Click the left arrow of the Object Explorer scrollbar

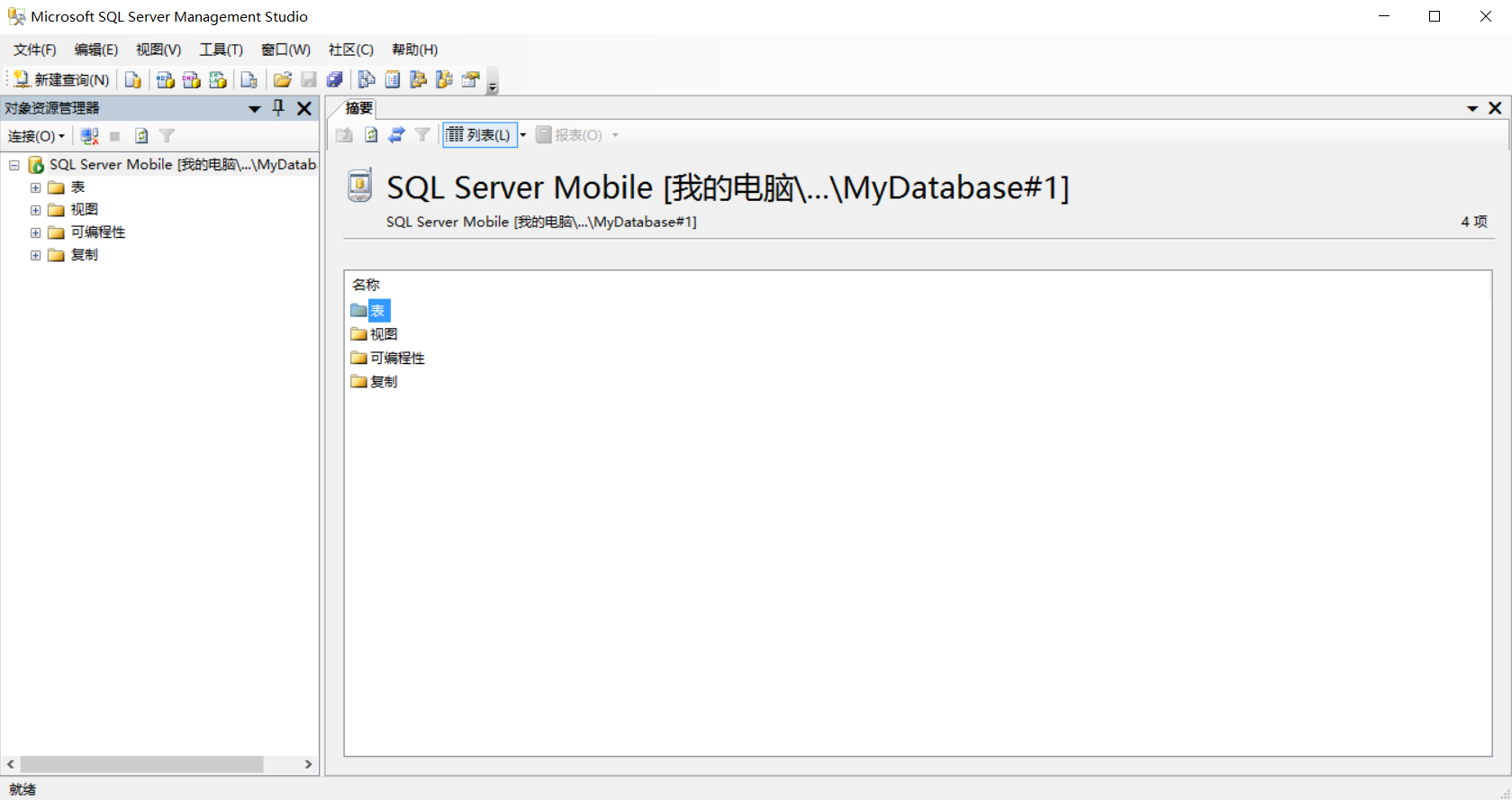pyautogui.click(x=11, y=764)
